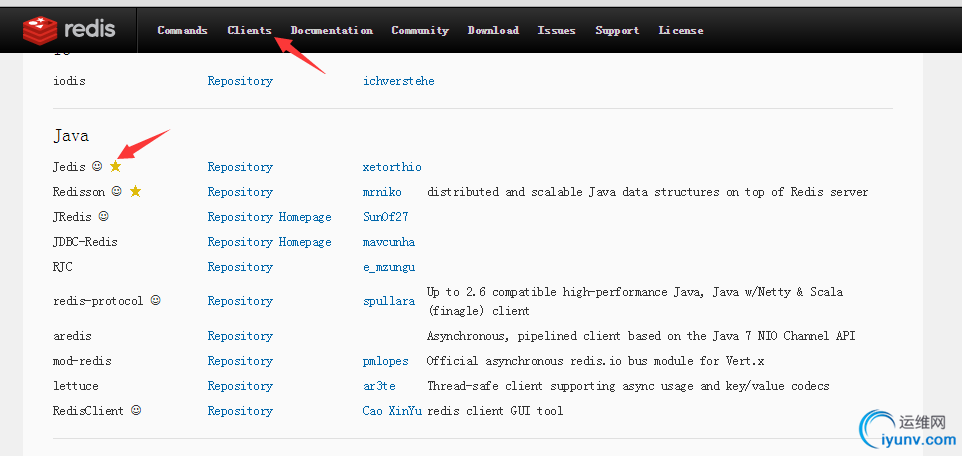Click the smiley icon beside Redisson
The image size is (962, 456).
(x=117, y=191)
